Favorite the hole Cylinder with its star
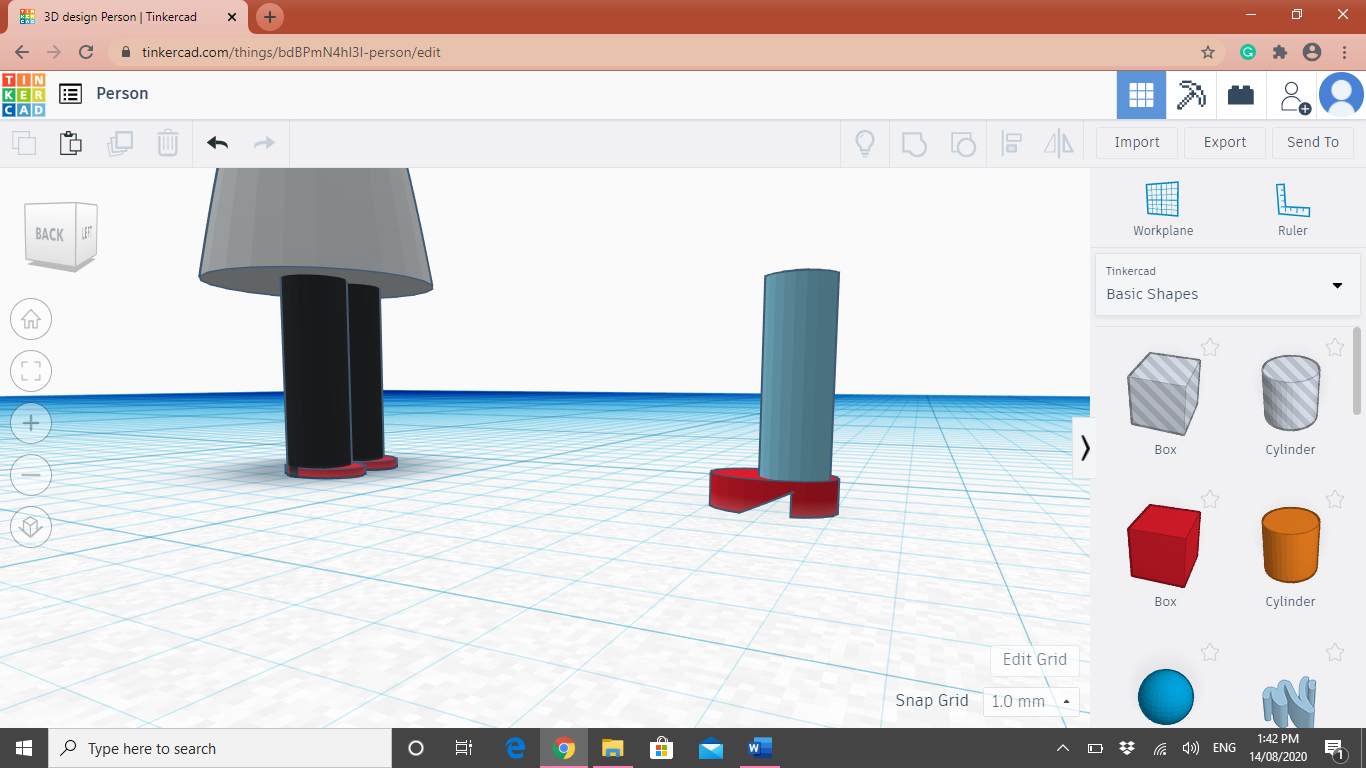 1334,347
